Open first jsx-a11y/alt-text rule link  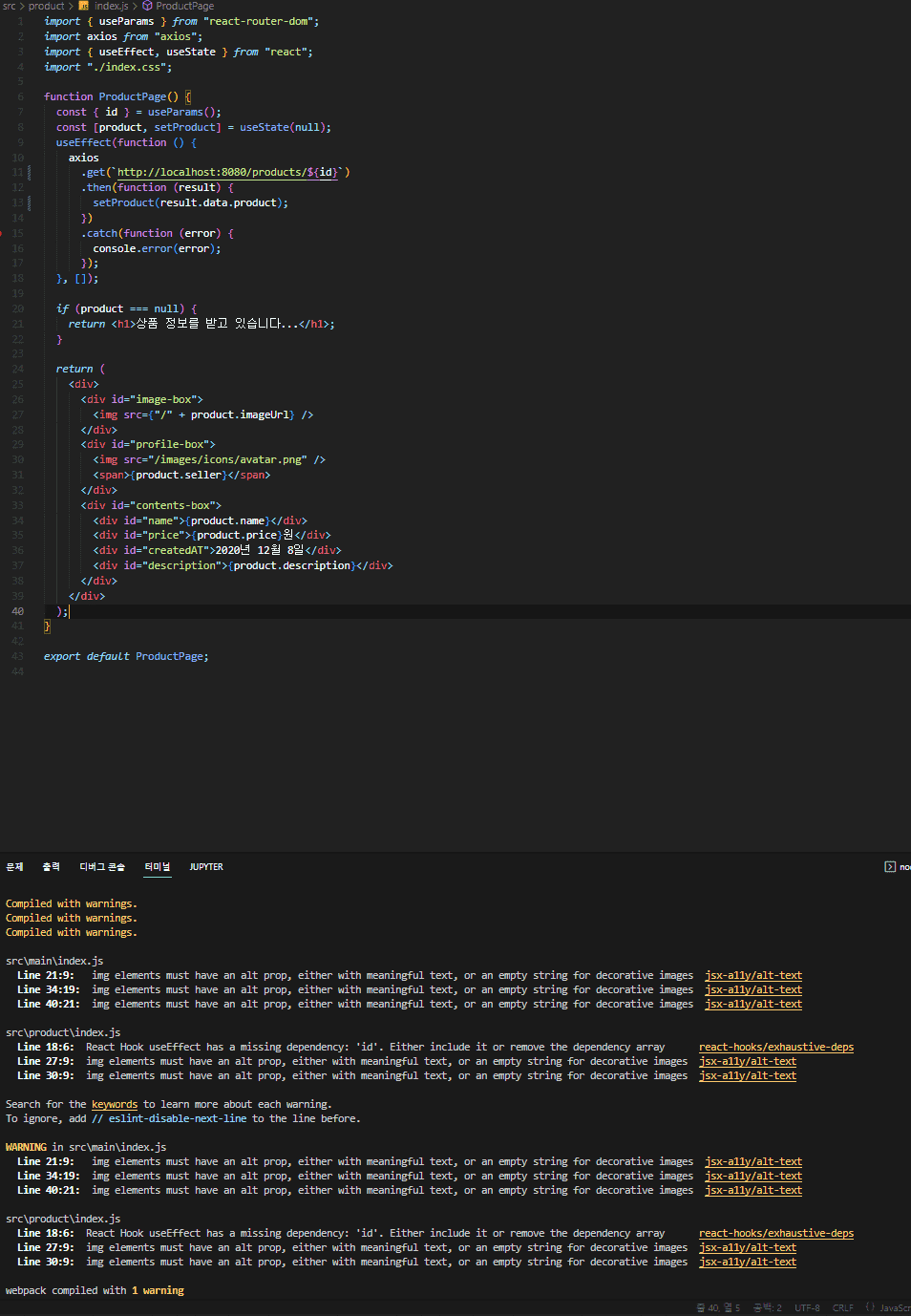pyautogui.click(x=752, y=976)
